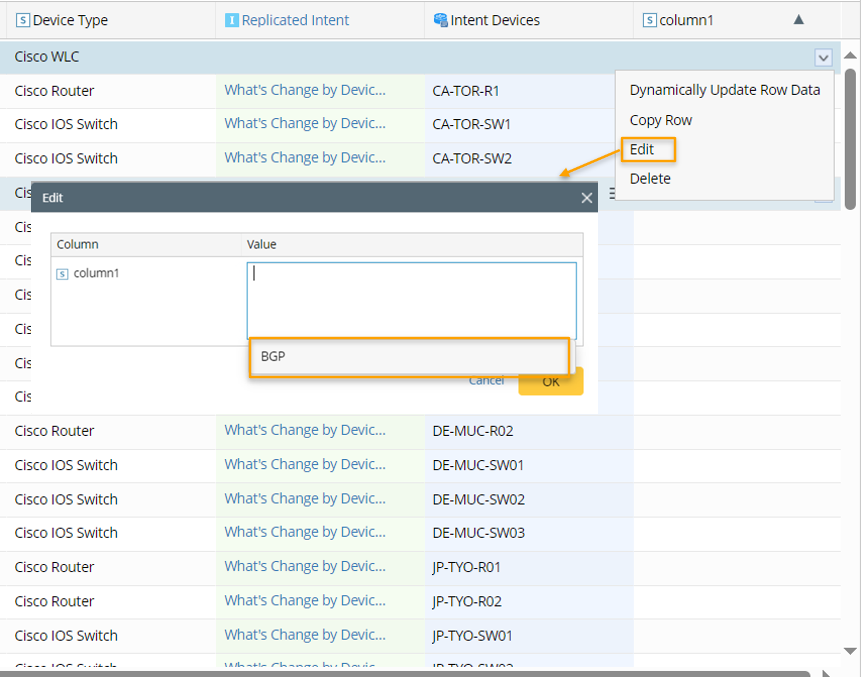866x677 pixels.
Task: Click the Replicated Intent column icon
Action: 231,20
